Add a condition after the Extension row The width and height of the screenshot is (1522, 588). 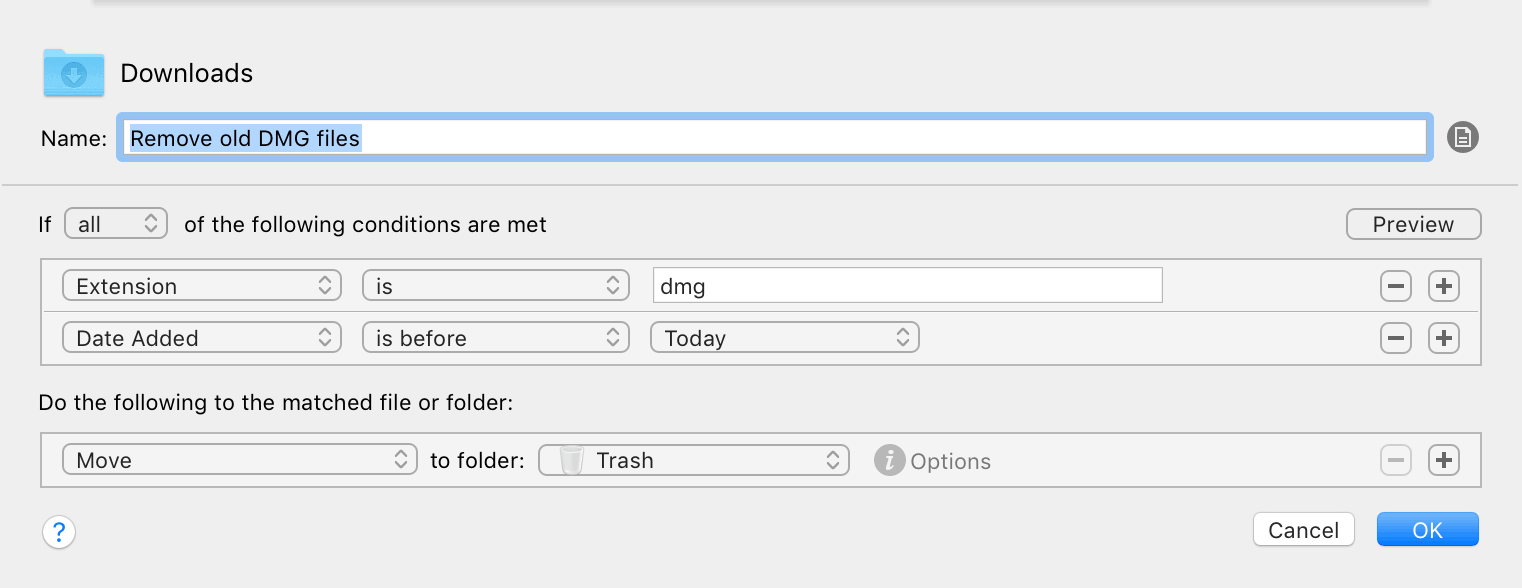[1443, 286]
